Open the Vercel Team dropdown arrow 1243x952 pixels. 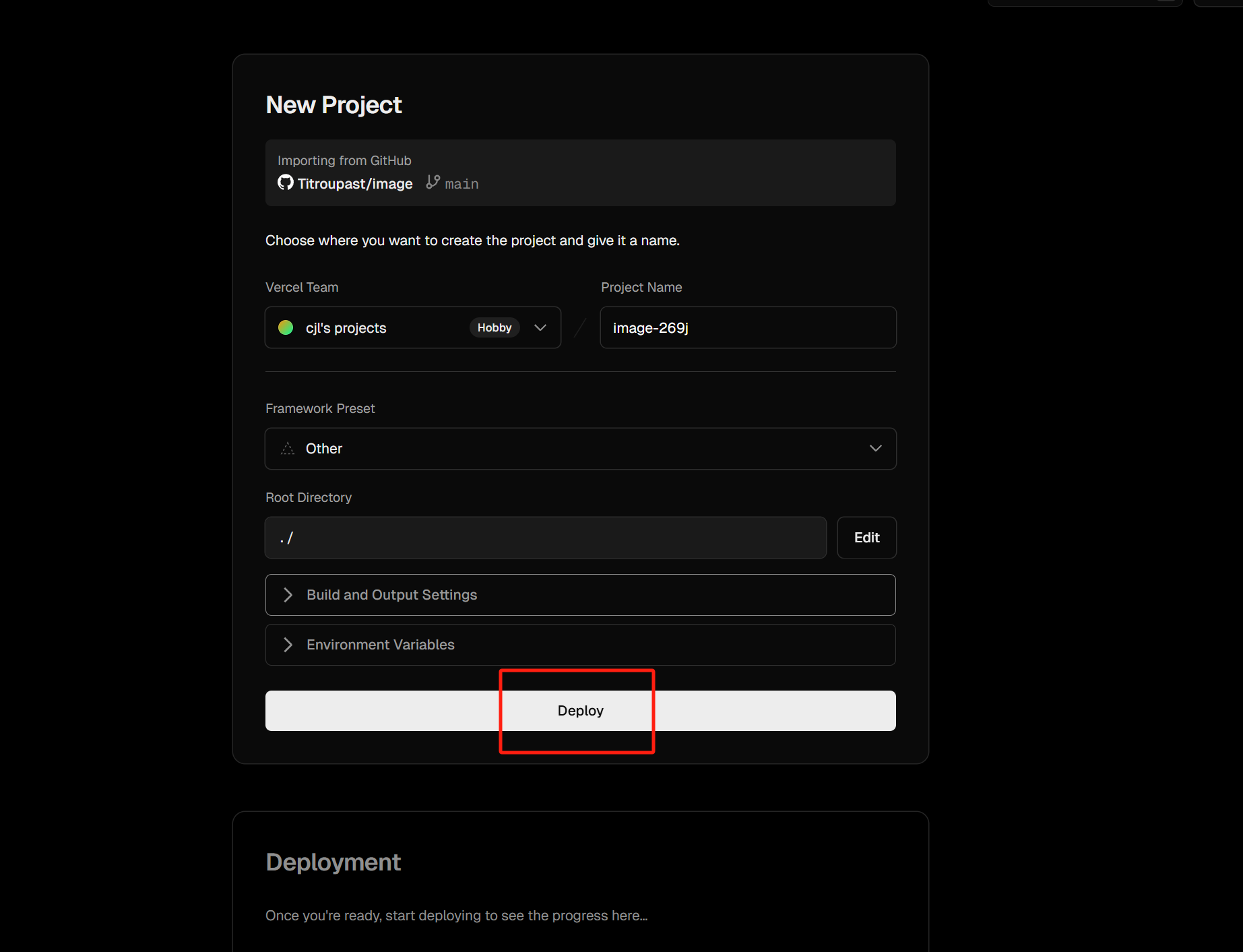coord(540,327)
